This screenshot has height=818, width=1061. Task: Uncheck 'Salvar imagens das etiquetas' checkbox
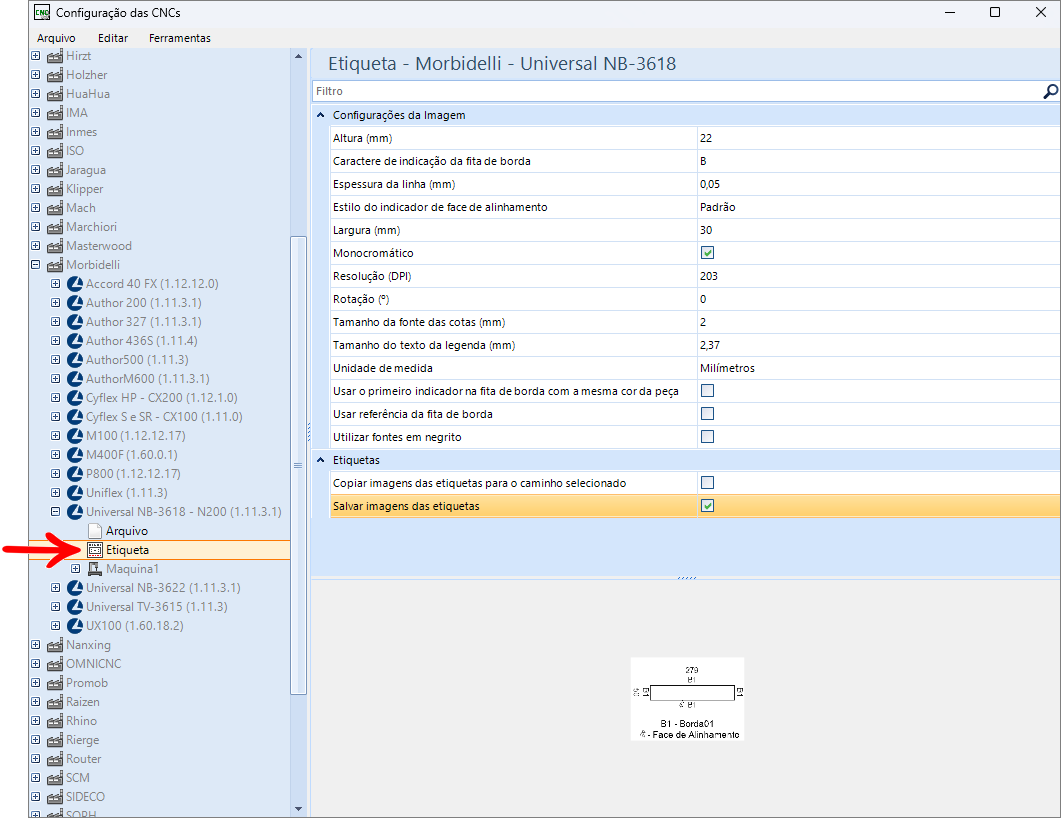[x=707, y=506]
